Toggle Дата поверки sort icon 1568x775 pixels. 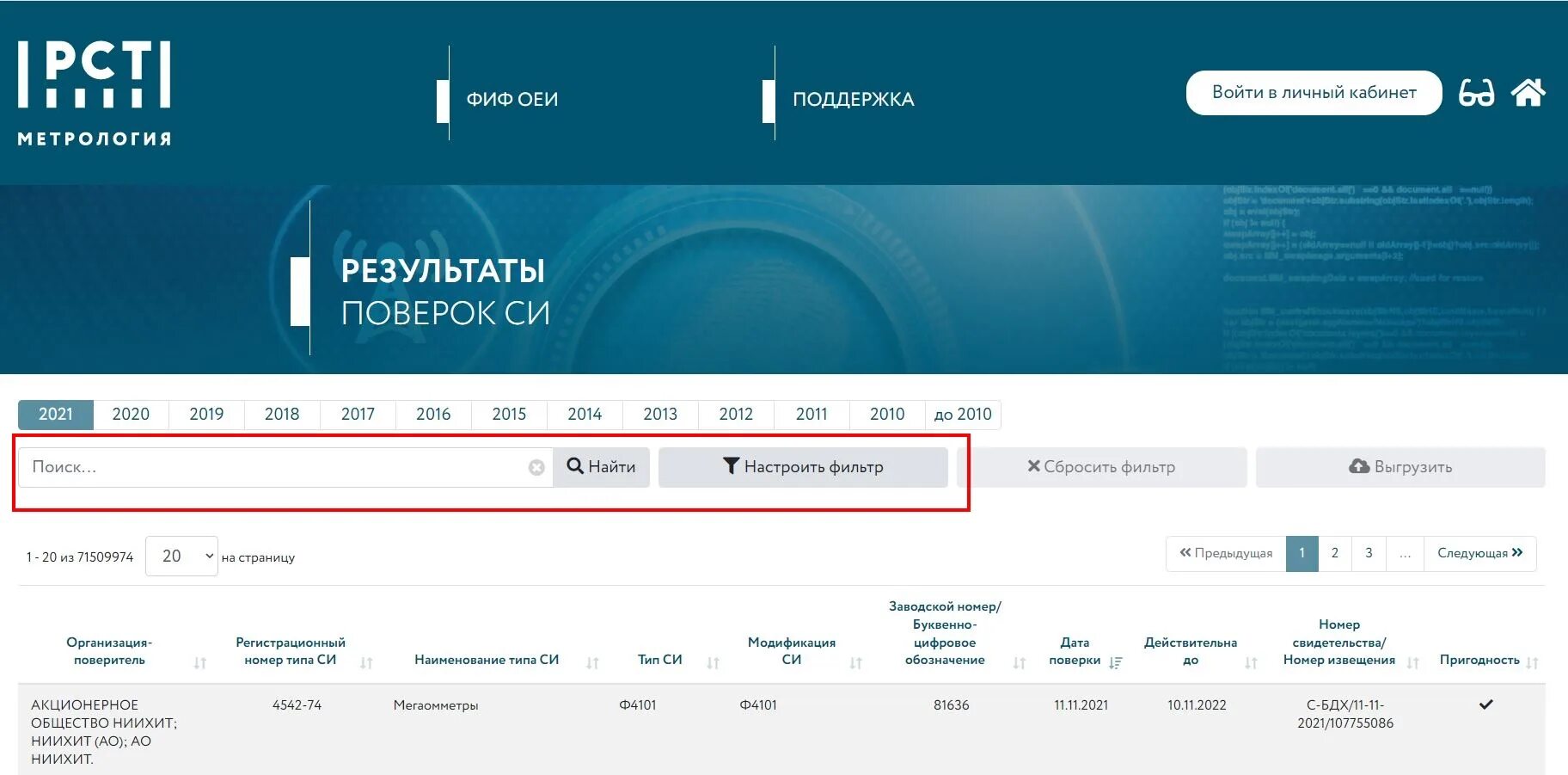[1116, 662]
